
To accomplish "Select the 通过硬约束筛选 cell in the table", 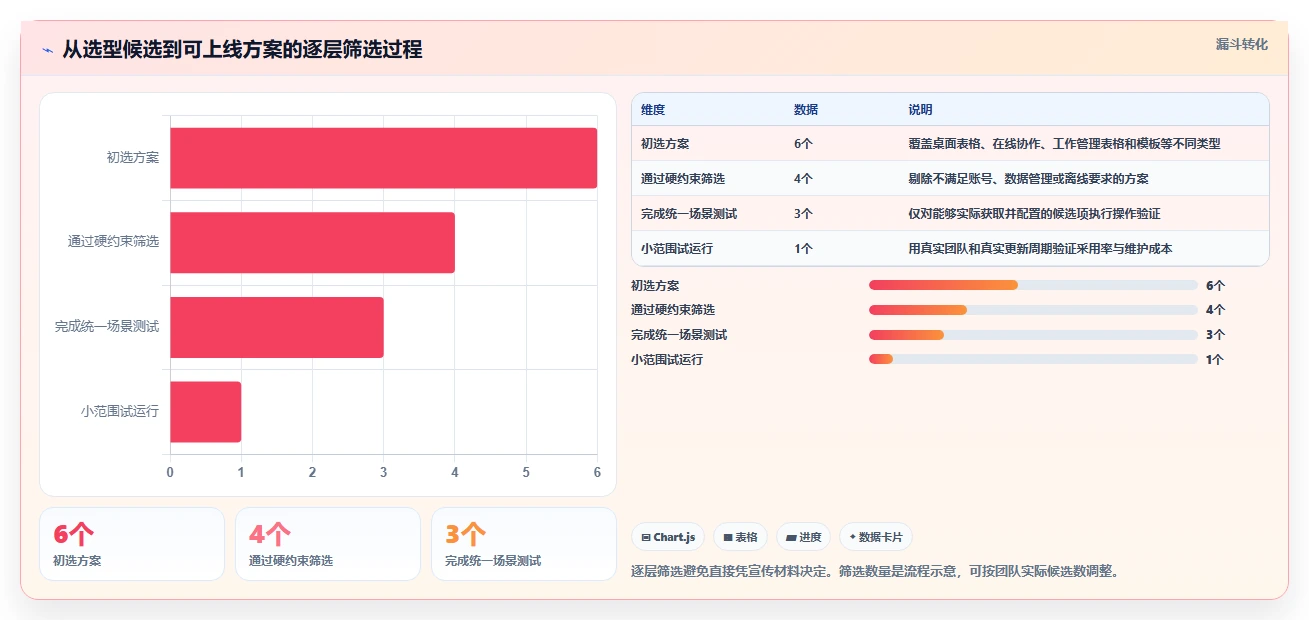I will (683, 179).
